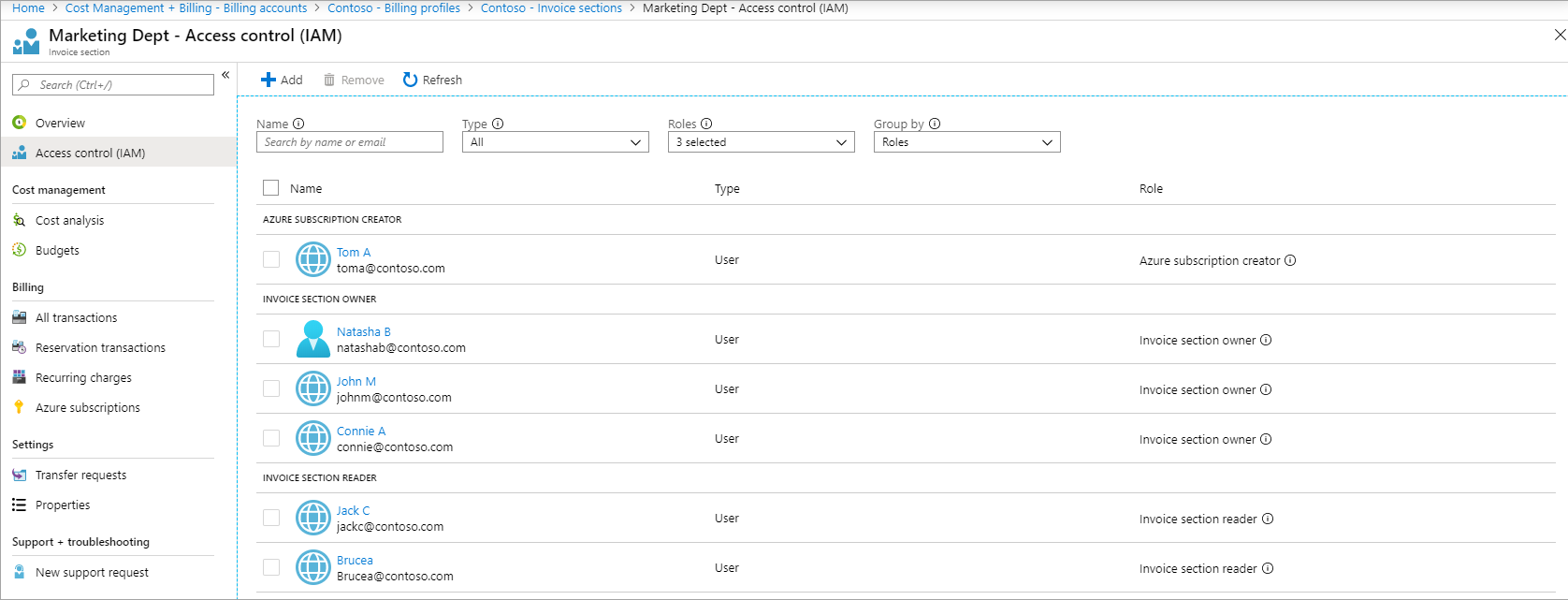Open Jack C user link
The image size is (1568, 600).
click(x=353, y=511)
